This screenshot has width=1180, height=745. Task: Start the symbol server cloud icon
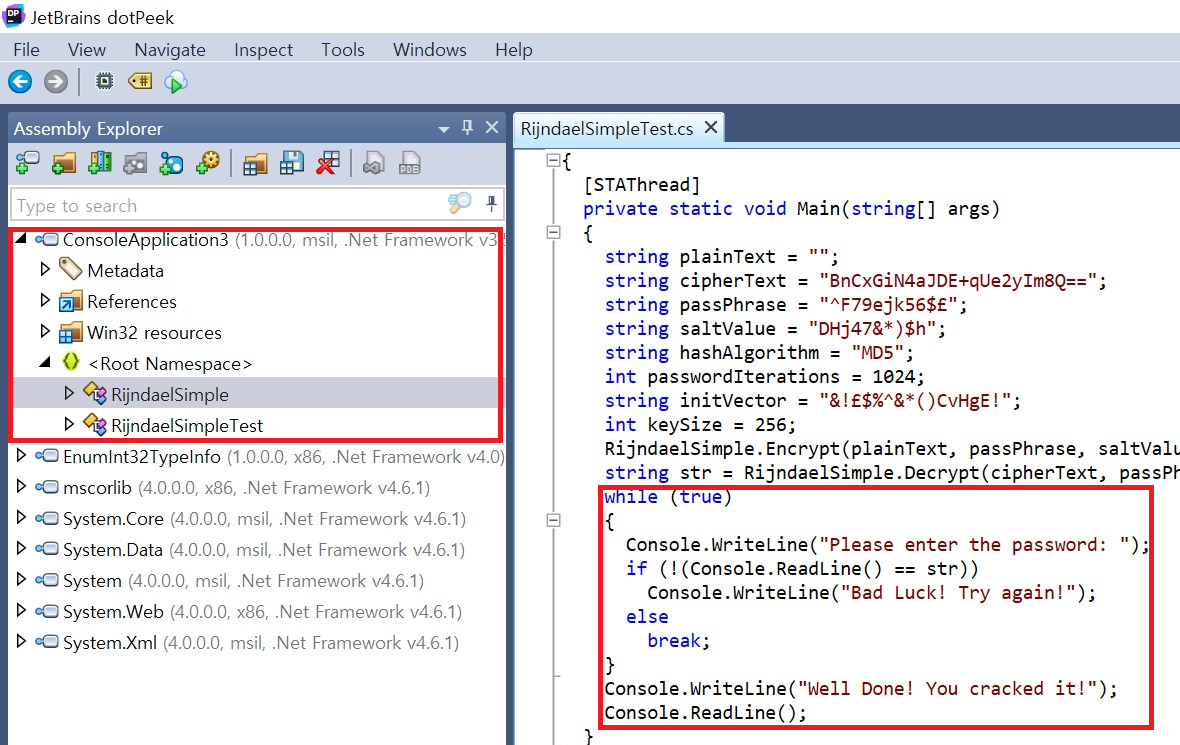(x=175, y=81)
